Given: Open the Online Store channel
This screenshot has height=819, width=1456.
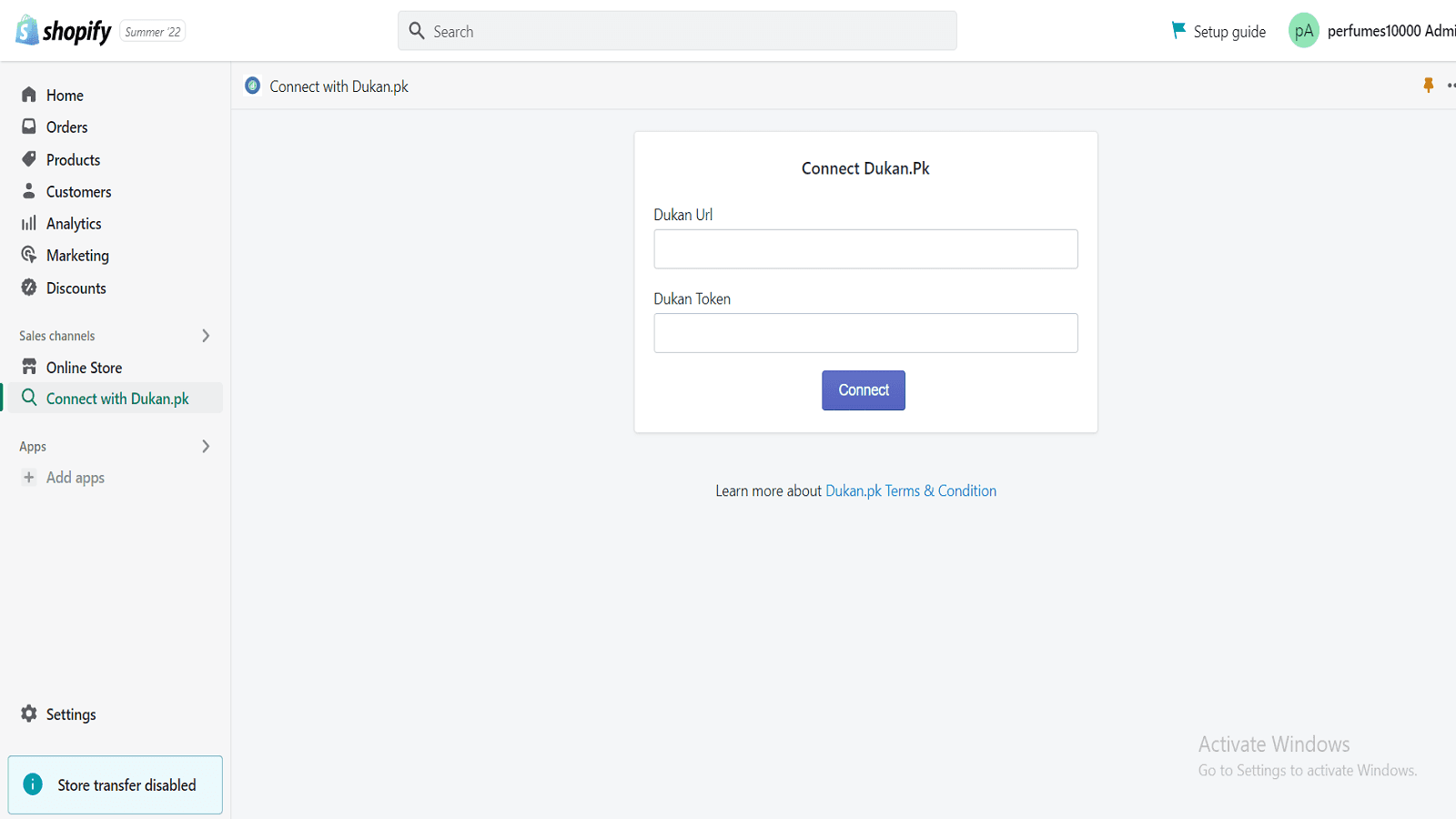Looking at the screenshot, I should (85, 367).
